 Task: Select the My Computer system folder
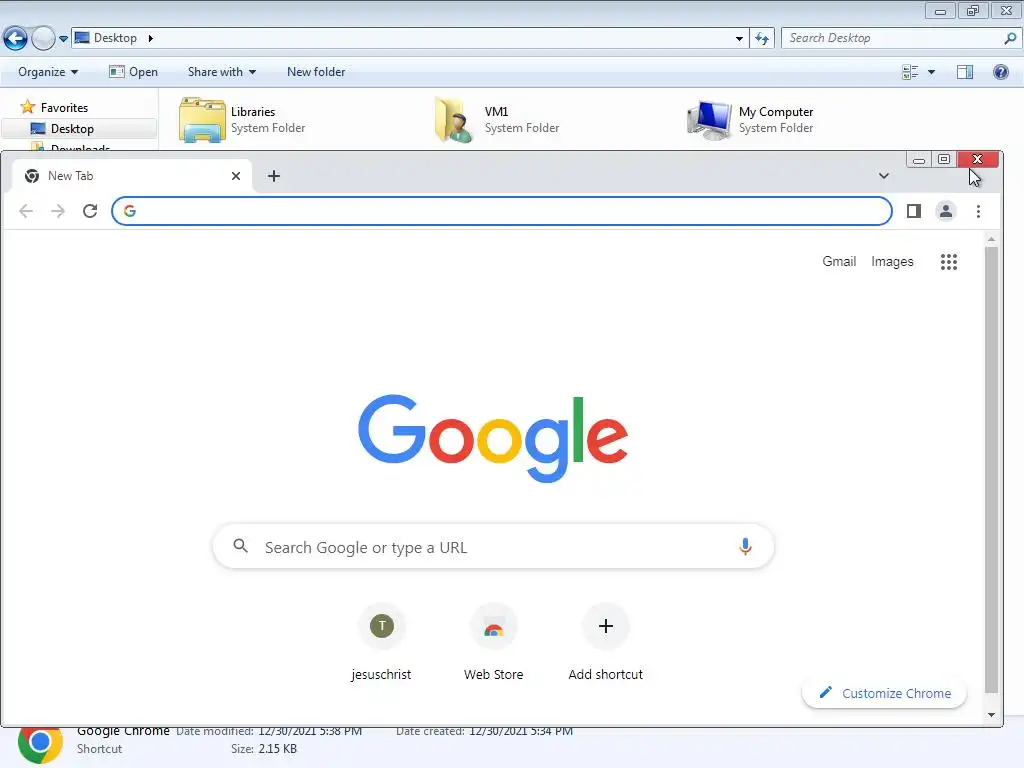coord(751,120)
